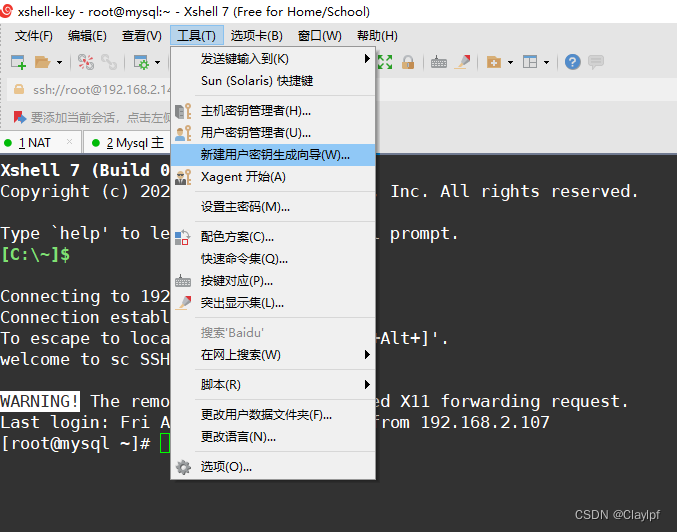Click the red bookmark flag icon
This screenshot has width=677, height=532.
point(20,117)
